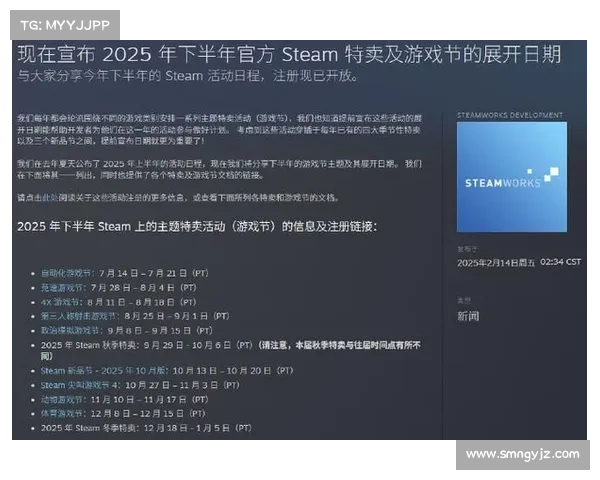
Task: Open the 第三人称射击游戏节 link
Action: point(78,316)
